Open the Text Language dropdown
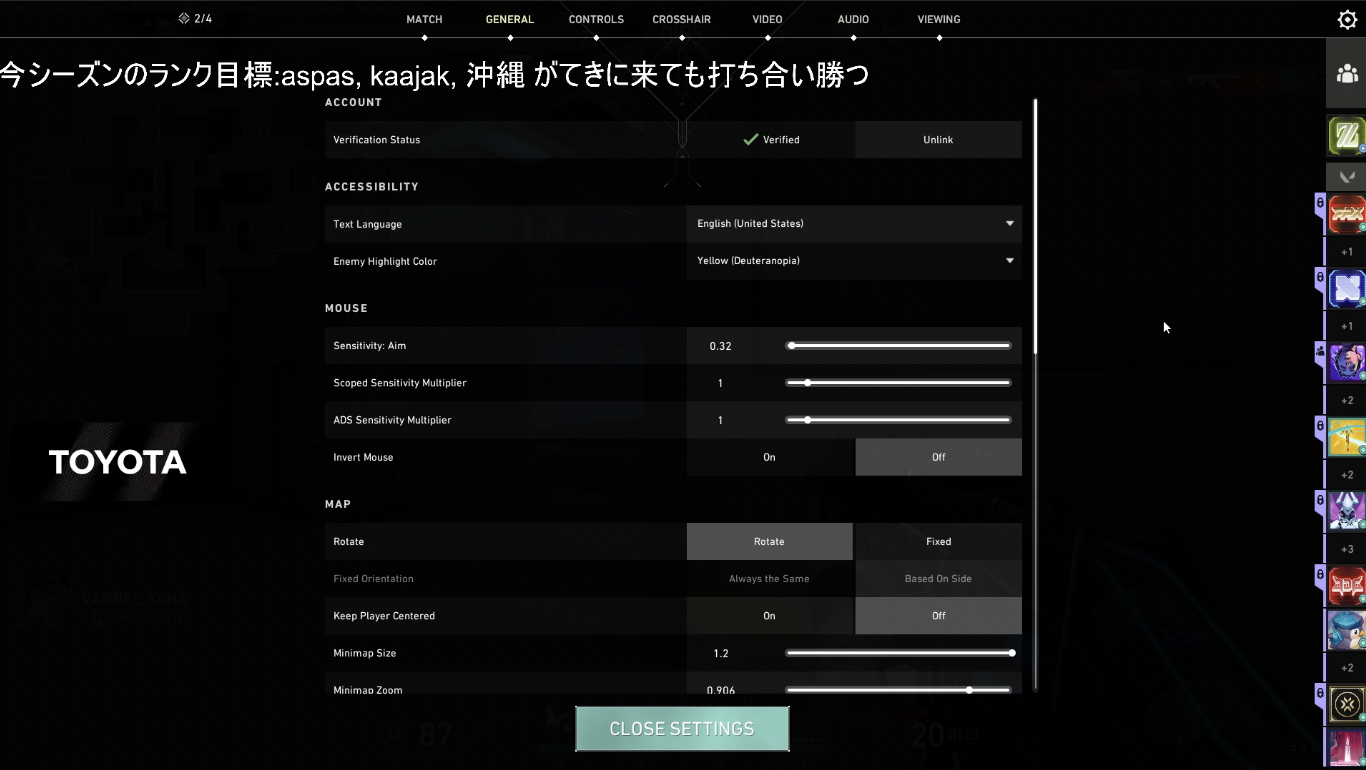 (854, 224)
